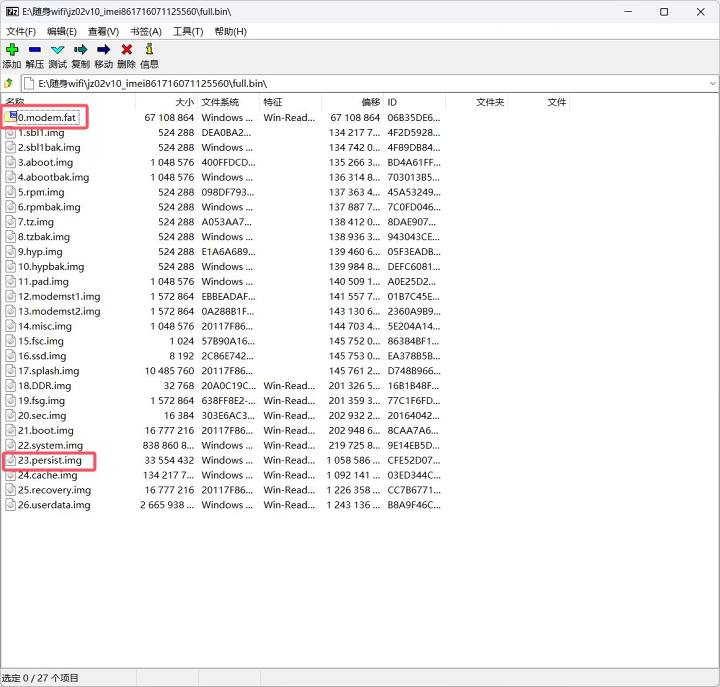
Task: Open the 工具(T) menu
Action: (x=188, y=31)
